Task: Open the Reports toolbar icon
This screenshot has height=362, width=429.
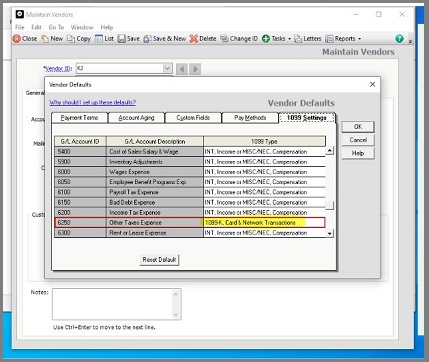Action: 329,39
